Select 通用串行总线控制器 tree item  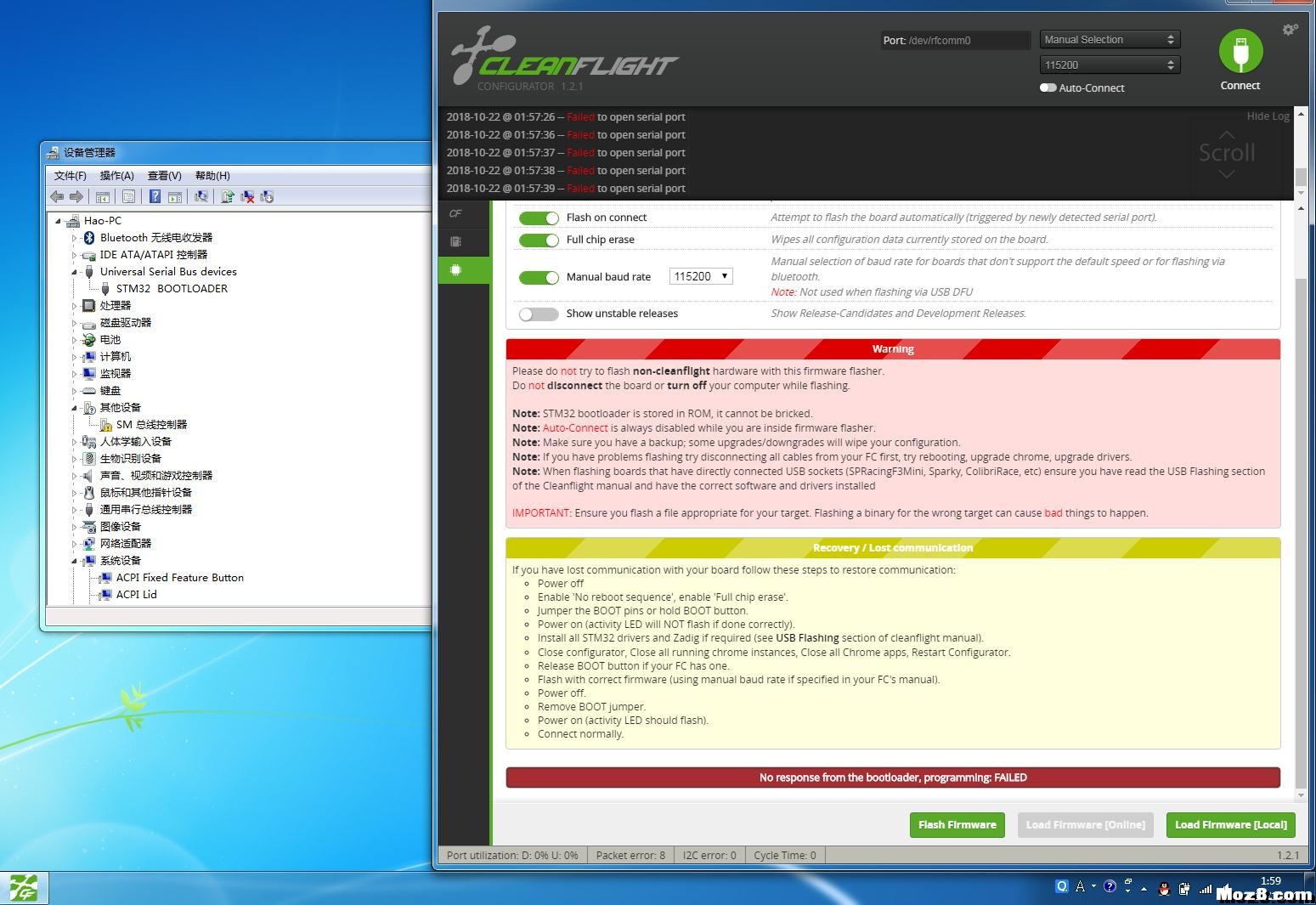click(x=145, y=509)
